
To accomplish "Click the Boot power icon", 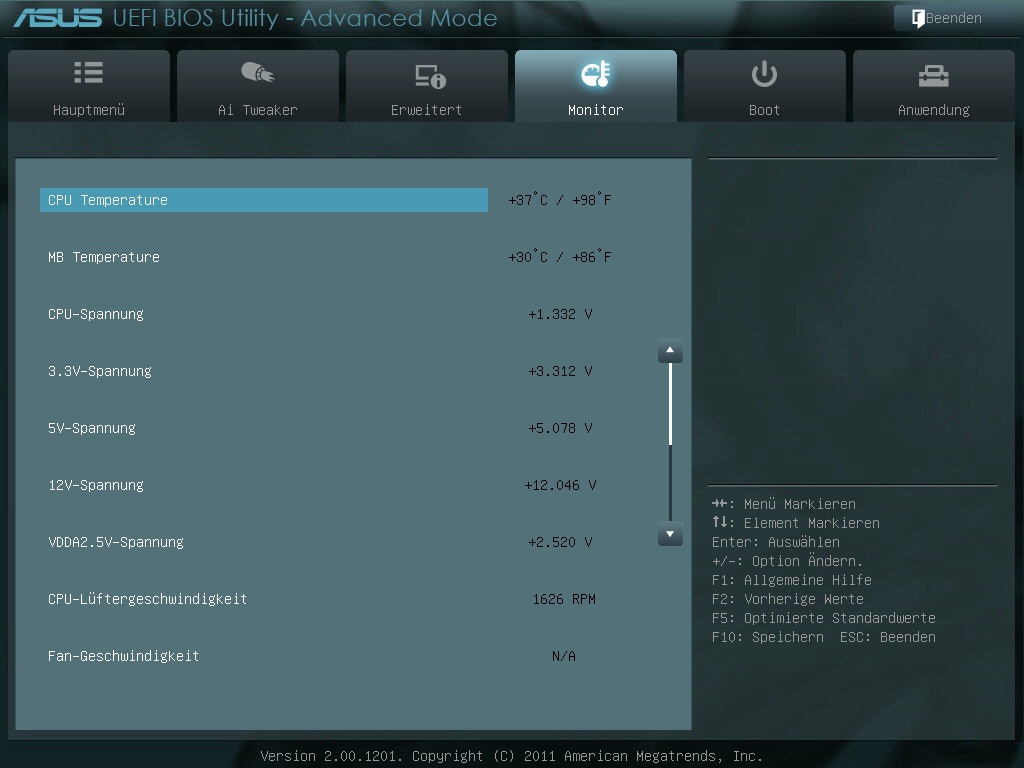I will click(764, 74).
